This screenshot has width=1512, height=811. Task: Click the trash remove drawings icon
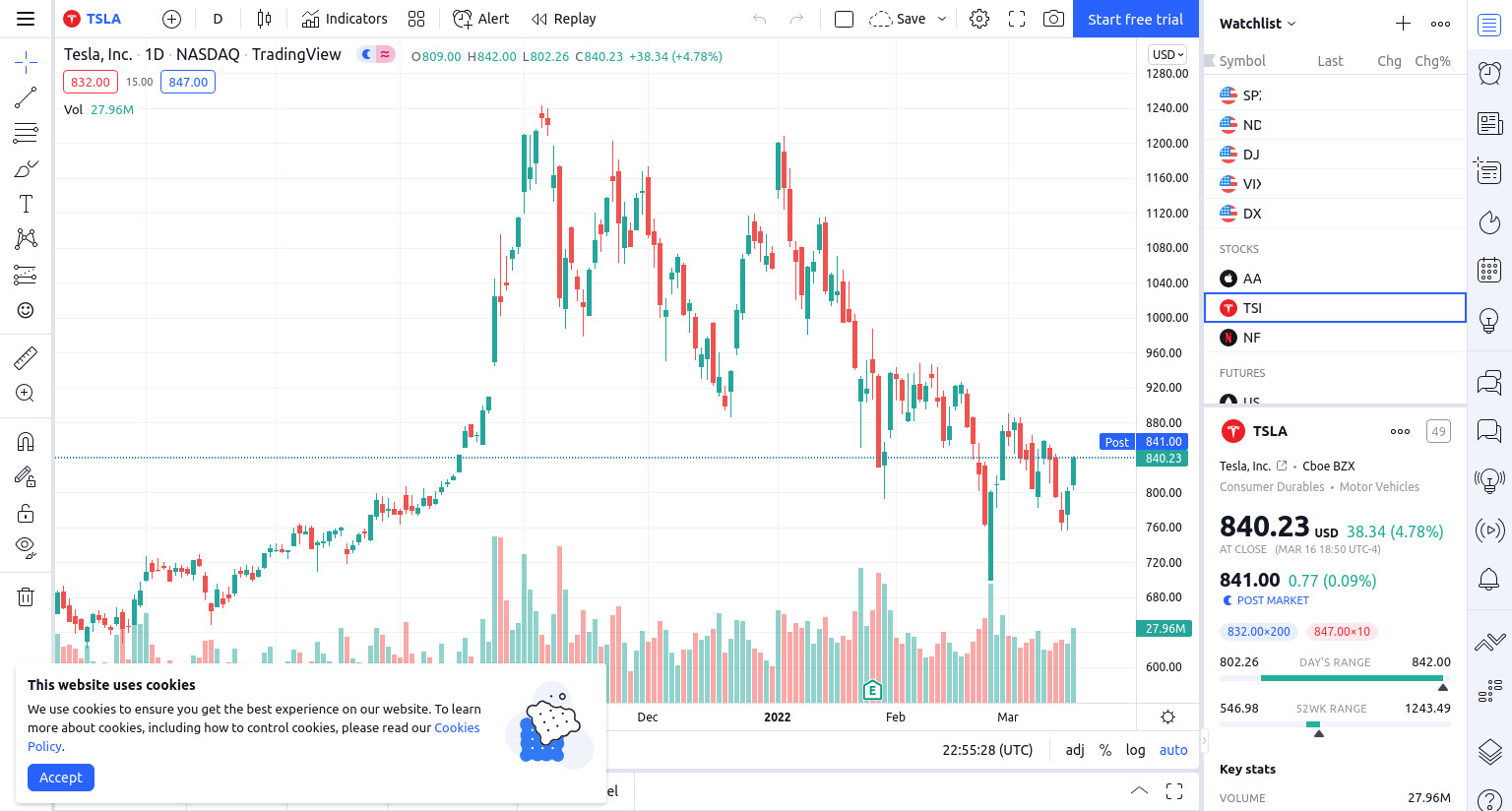click(x=26, y=596)
